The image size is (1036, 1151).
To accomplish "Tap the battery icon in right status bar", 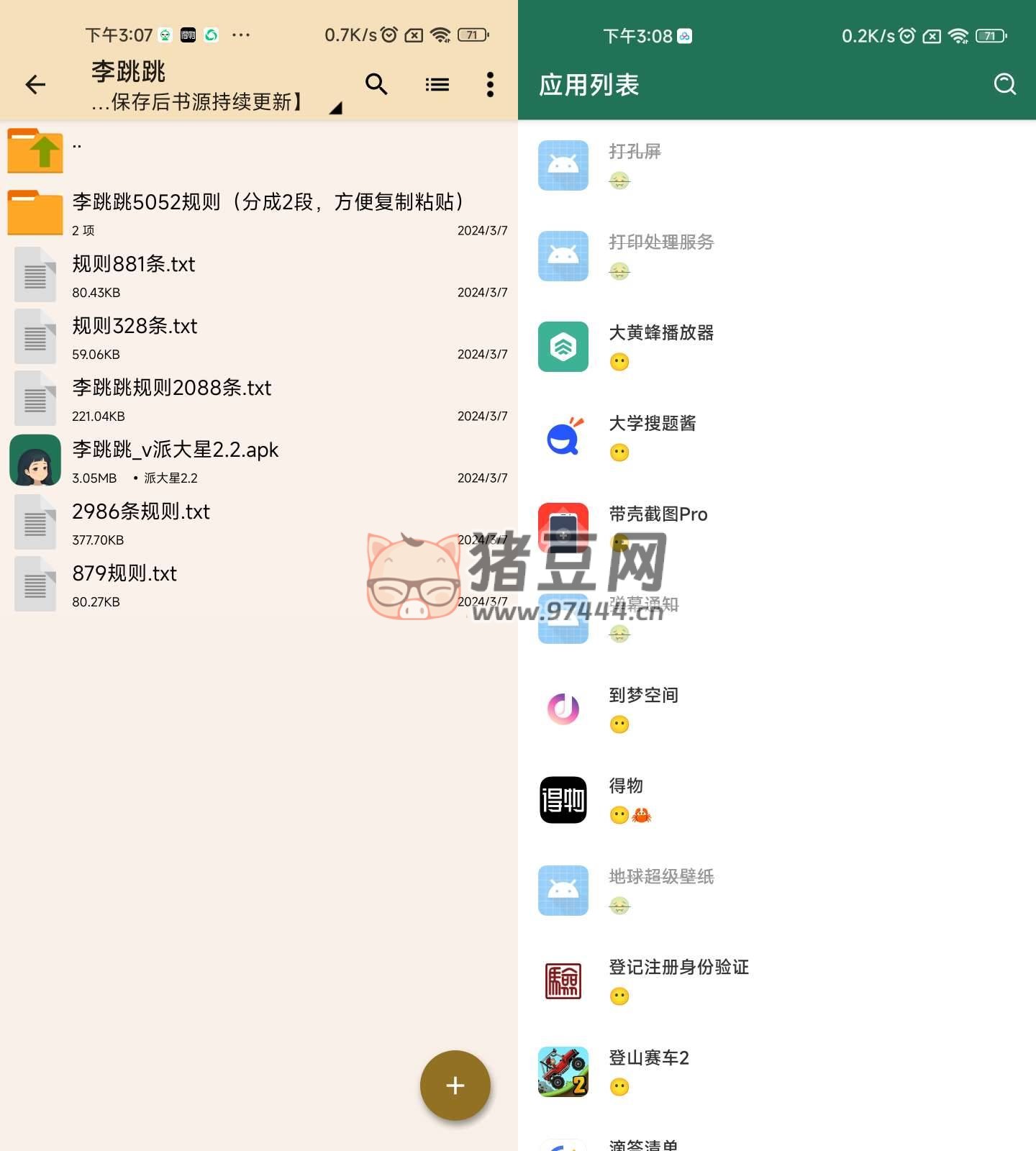I will [x=991, y=36].
